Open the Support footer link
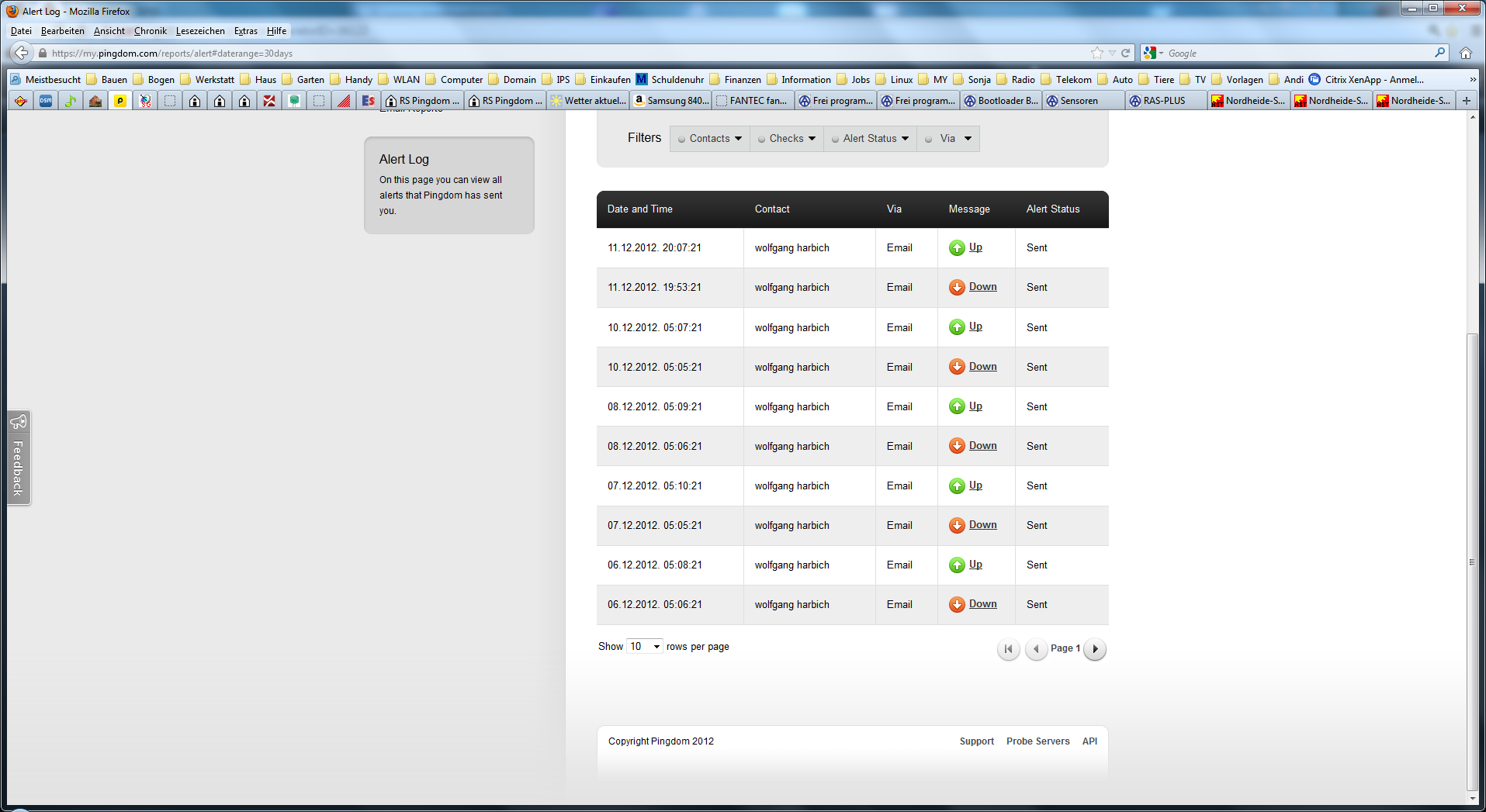Image resolution: width=1486 pixels, height=812 pixels. point(976,741)
